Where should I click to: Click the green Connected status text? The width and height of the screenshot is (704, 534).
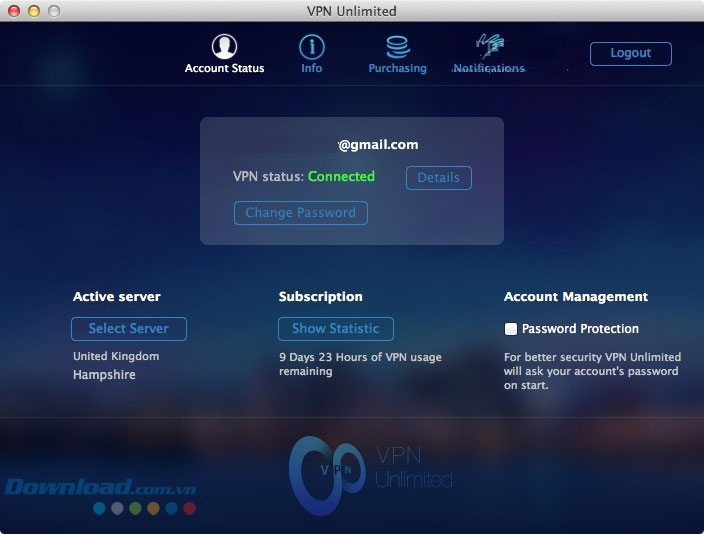coord(341,177)
